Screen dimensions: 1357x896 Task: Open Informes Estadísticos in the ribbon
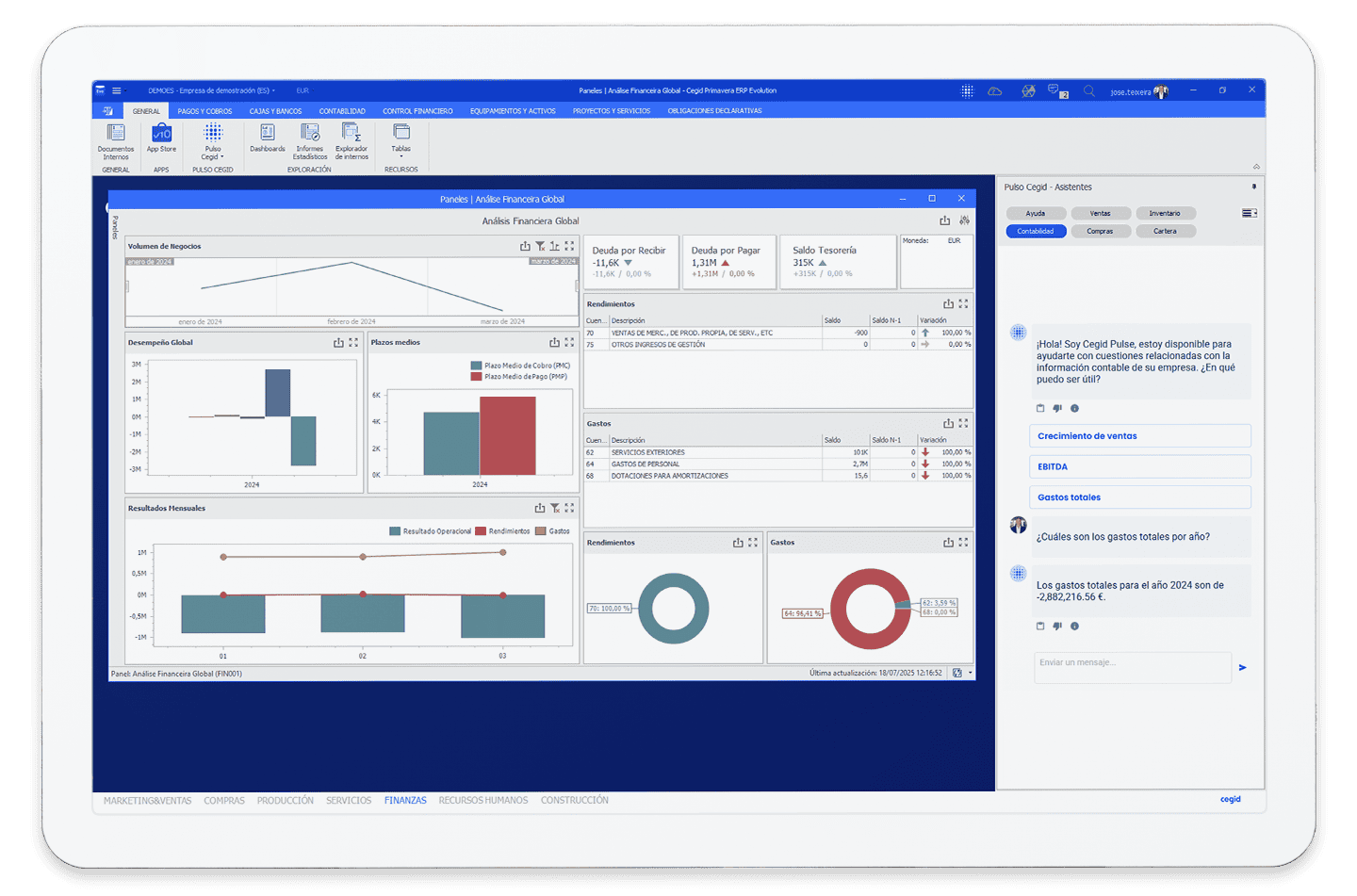[309, 140]
